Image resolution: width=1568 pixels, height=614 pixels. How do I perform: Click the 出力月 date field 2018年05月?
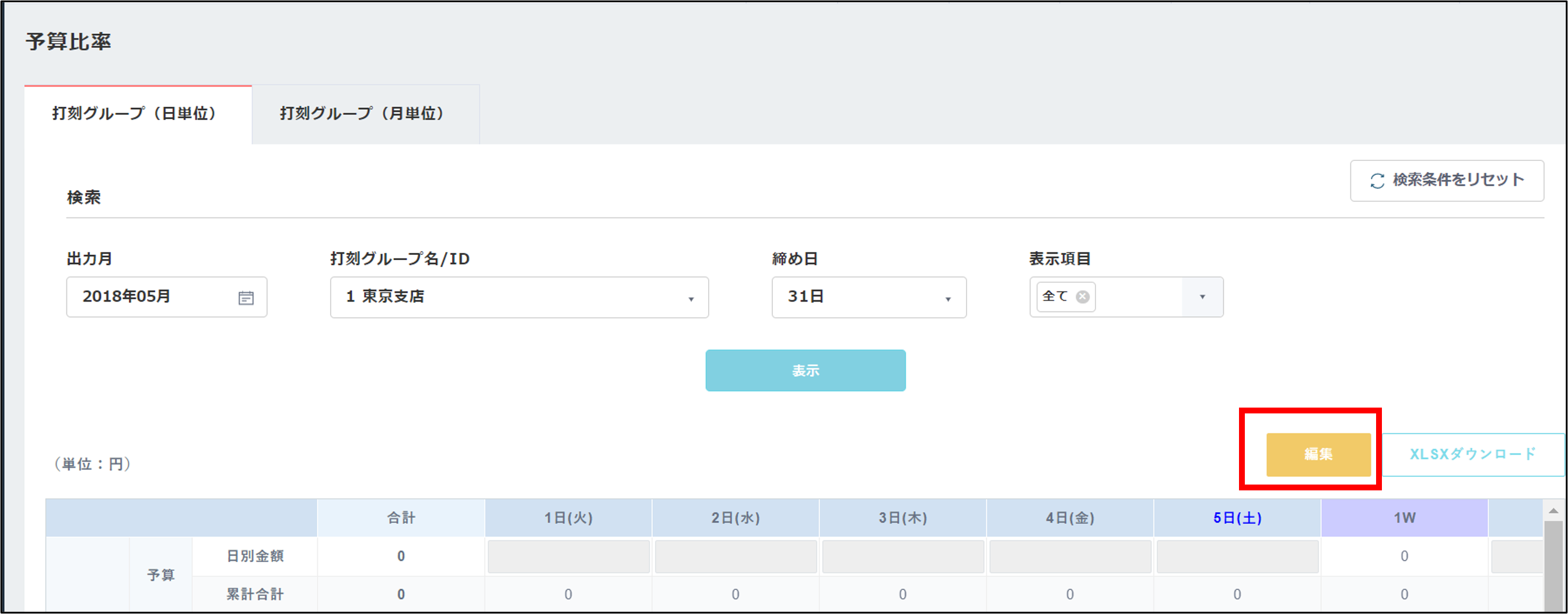[x=152, y=297]
